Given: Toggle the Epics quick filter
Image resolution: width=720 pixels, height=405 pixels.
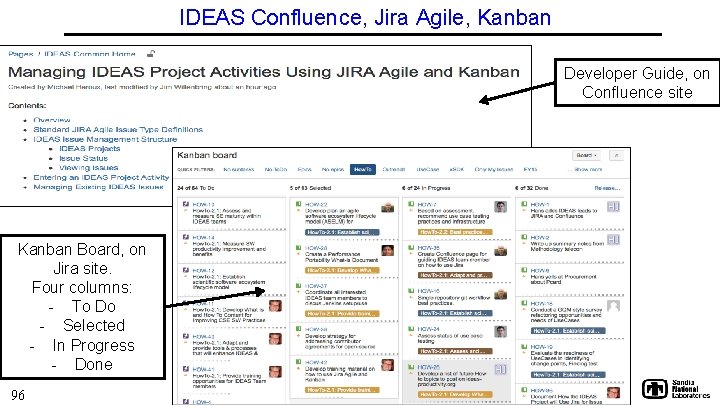Looking at the screenshot, I should point(304,169).
